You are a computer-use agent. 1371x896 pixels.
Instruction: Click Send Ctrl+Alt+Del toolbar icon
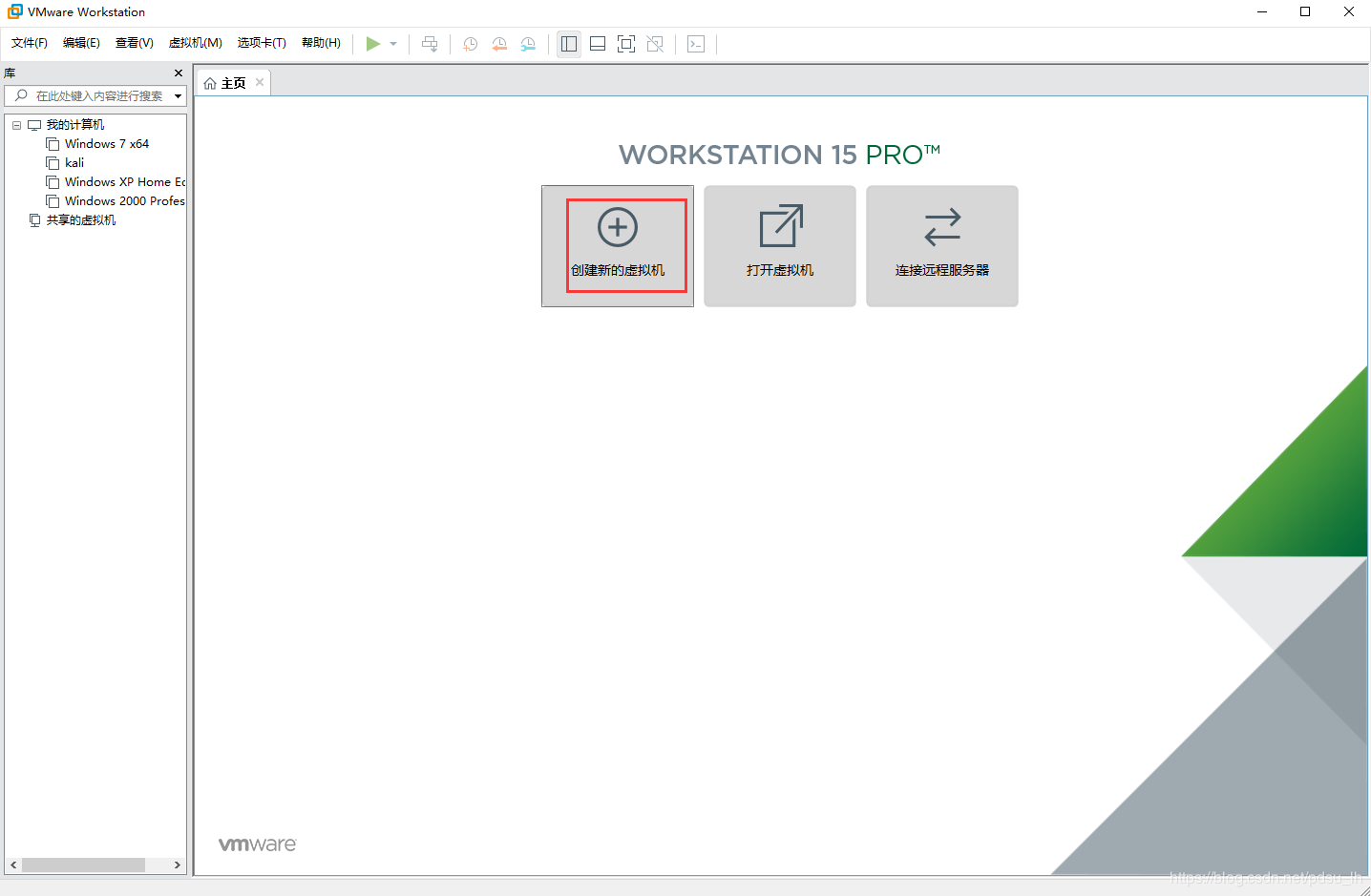430,44
